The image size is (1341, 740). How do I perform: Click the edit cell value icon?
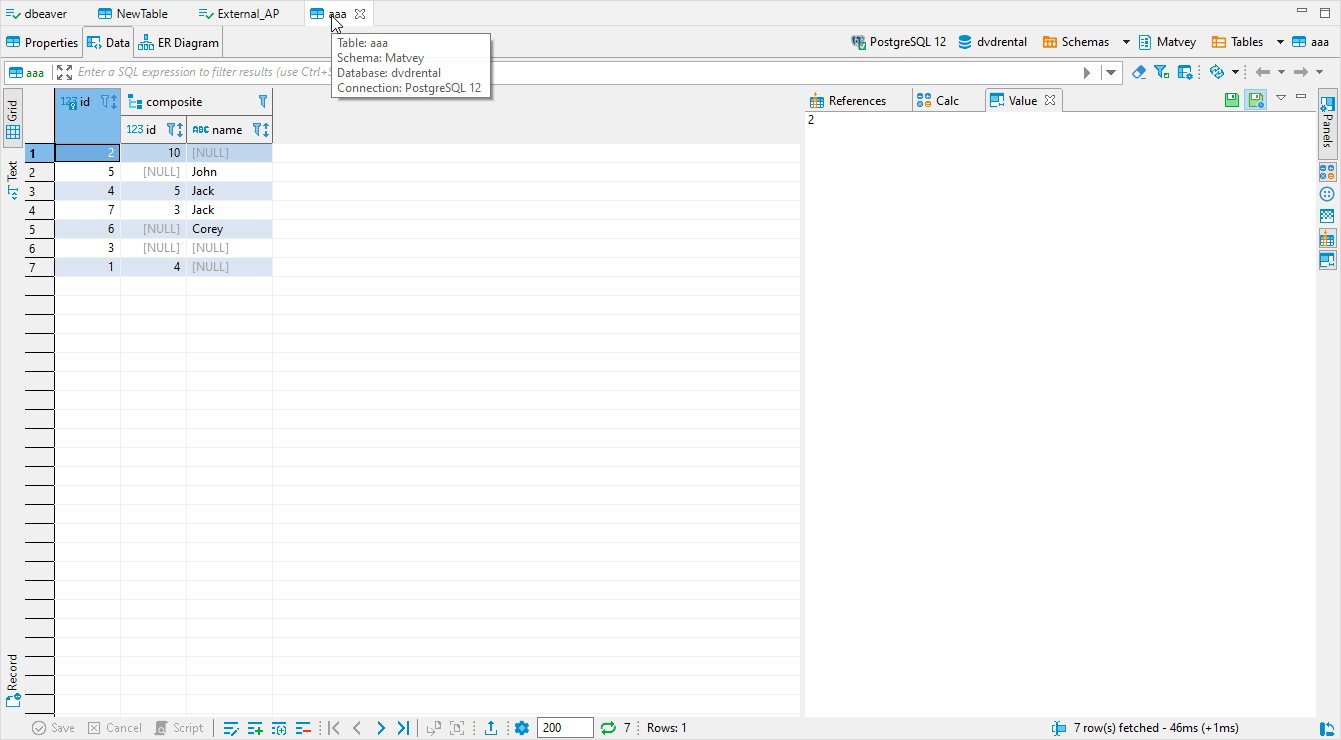tap(231, 728)
